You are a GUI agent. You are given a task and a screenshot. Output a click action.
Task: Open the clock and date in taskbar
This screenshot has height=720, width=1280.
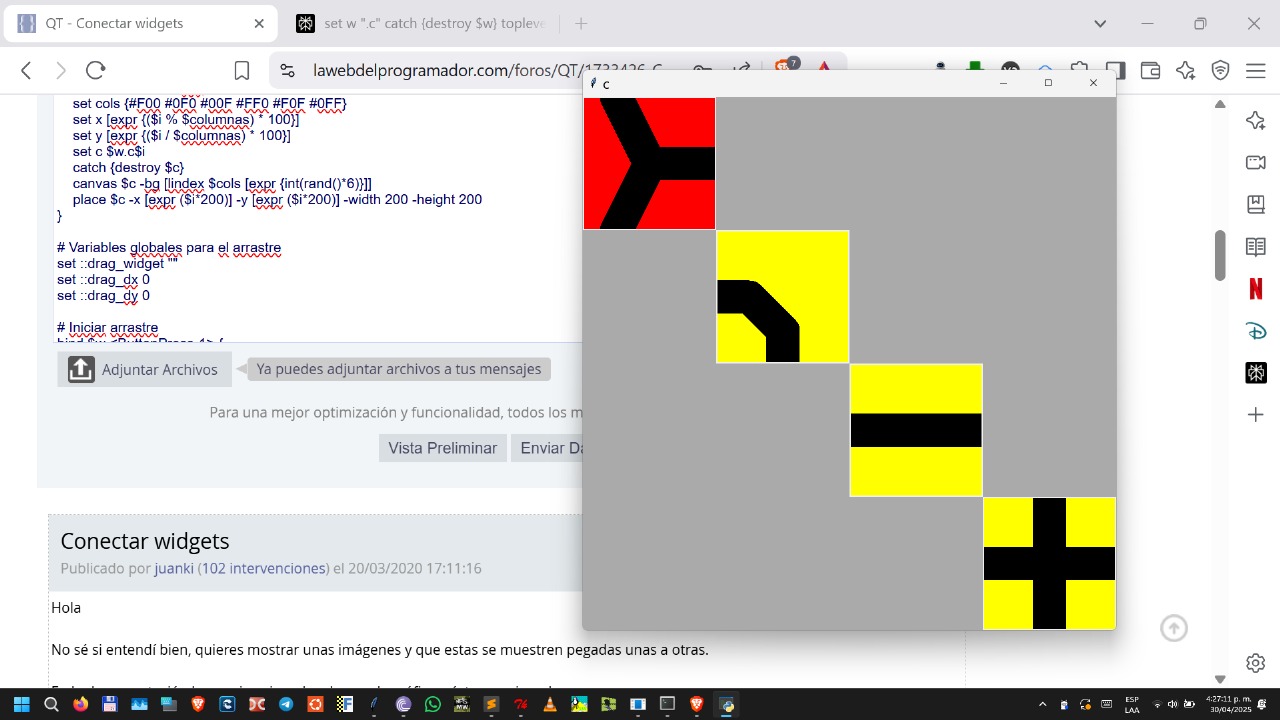click(x=1228, y=704)
